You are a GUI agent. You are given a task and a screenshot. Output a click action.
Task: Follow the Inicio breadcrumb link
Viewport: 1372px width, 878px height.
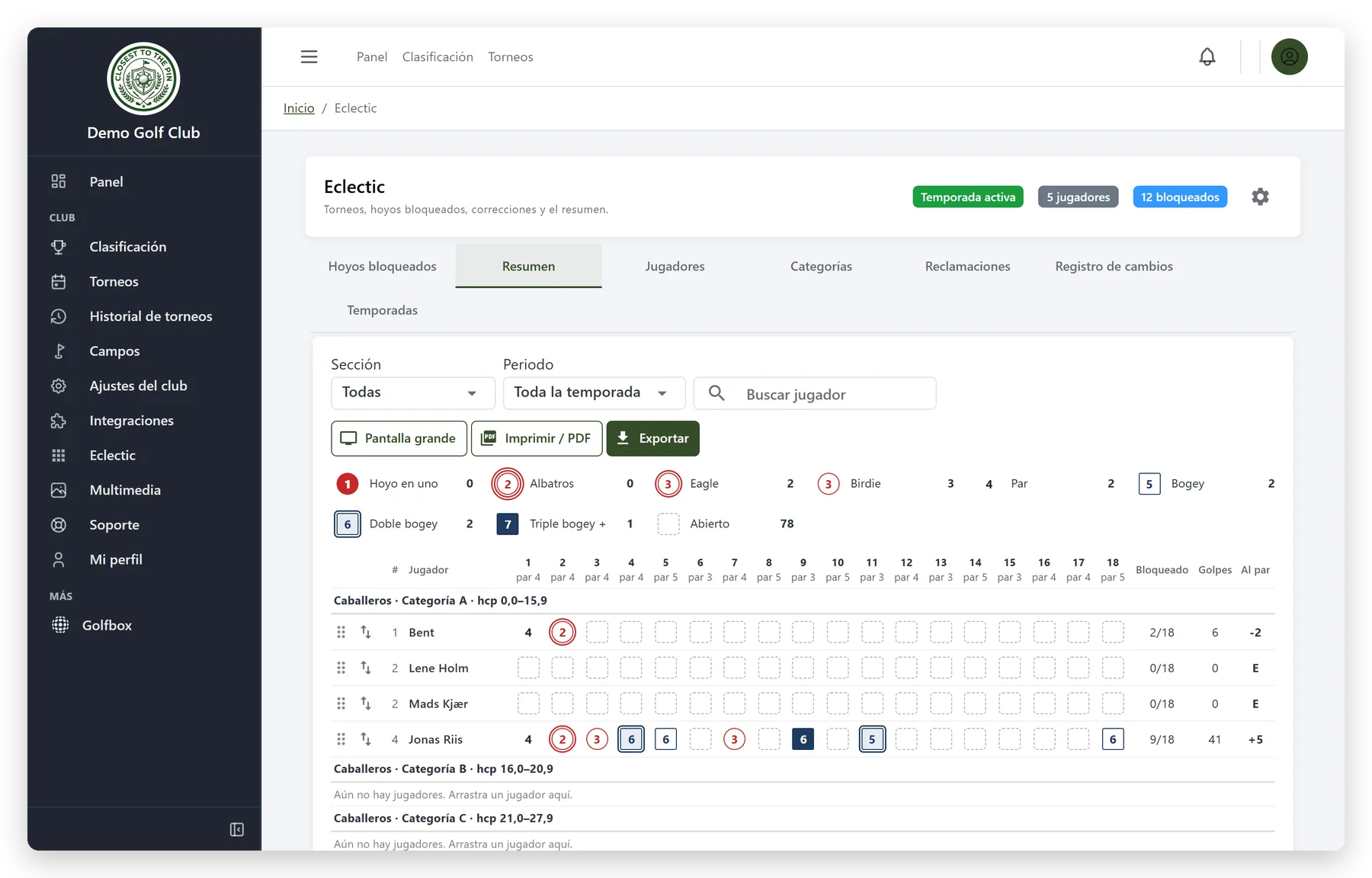299,108
